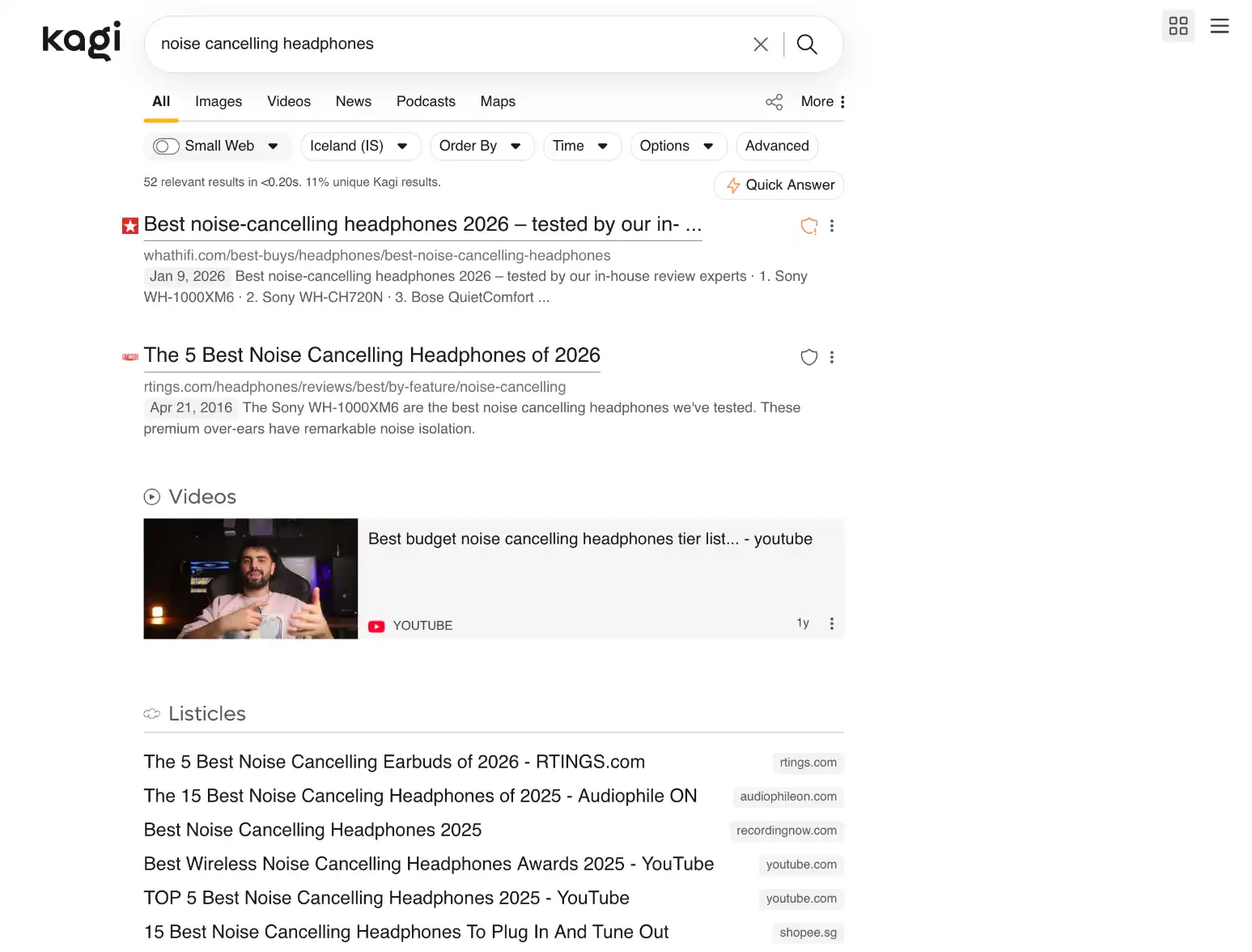Click the orange shield icon on the whathifi result
The width and height of the screenshot is (1252, 952).
tap(808, 225)
